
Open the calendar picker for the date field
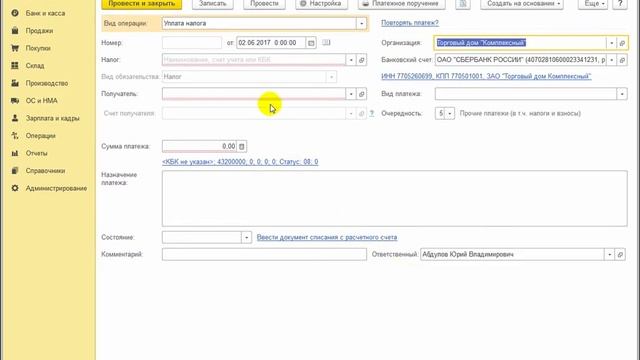[311, 43]
